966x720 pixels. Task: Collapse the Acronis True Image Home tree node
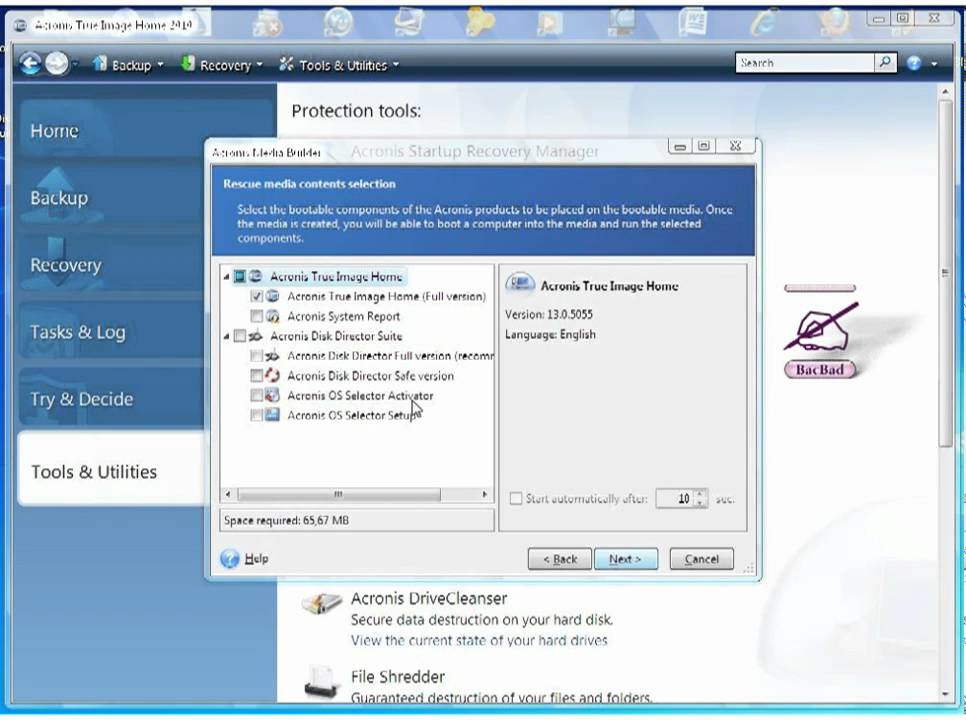pyautogui.click(x=227, y=277)
